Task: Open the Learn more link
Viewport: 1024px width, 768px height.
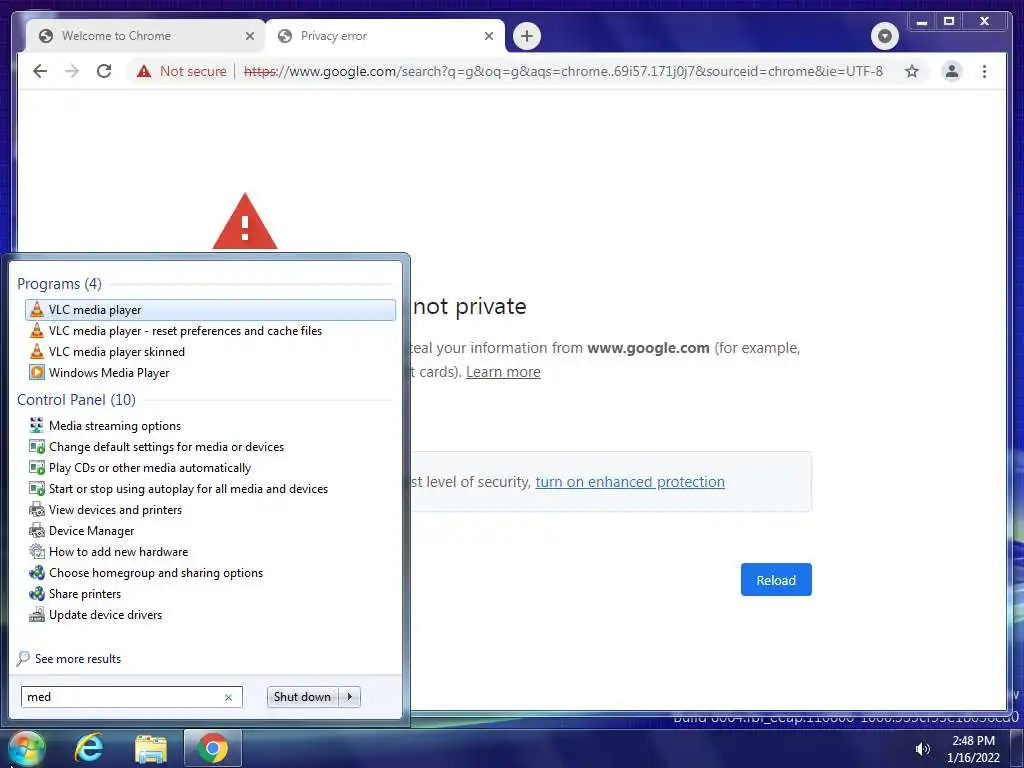Action: coord(503,372)
